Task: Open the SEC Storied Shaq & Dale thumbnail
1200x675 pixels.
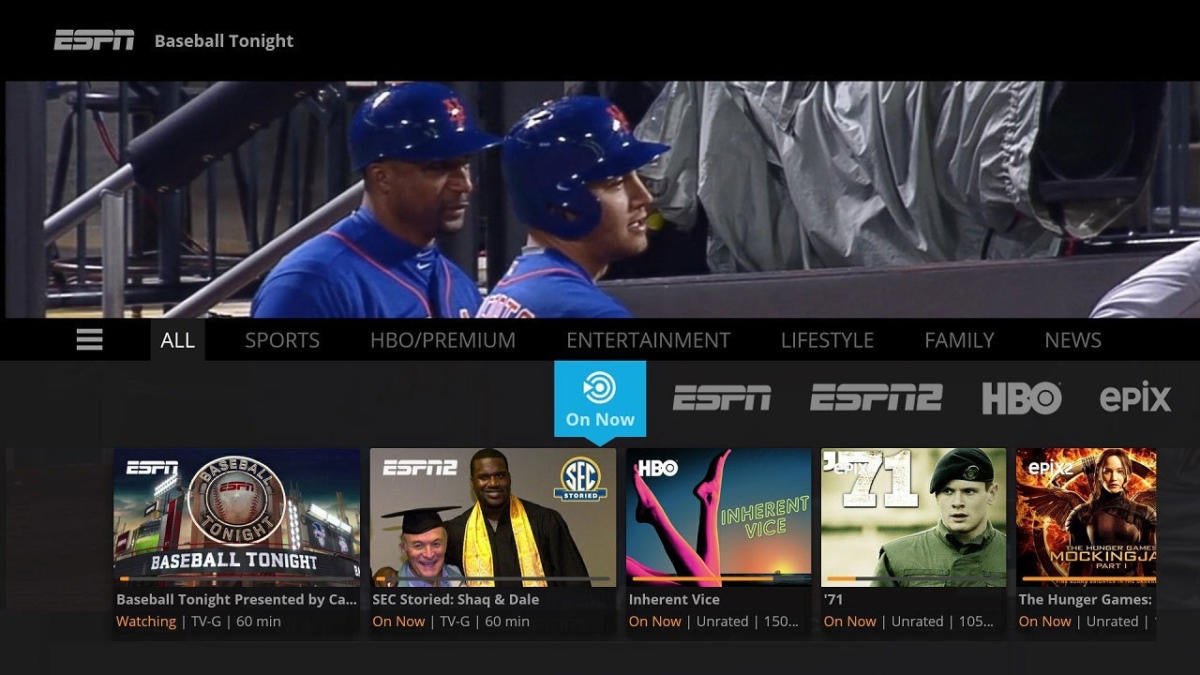Action: point(492,517)
